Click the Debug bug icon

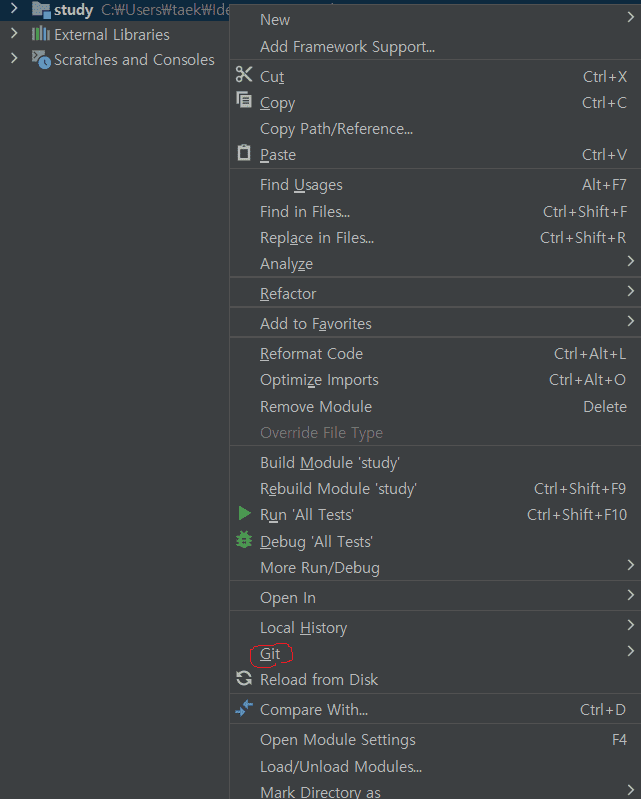coord(244,540)
